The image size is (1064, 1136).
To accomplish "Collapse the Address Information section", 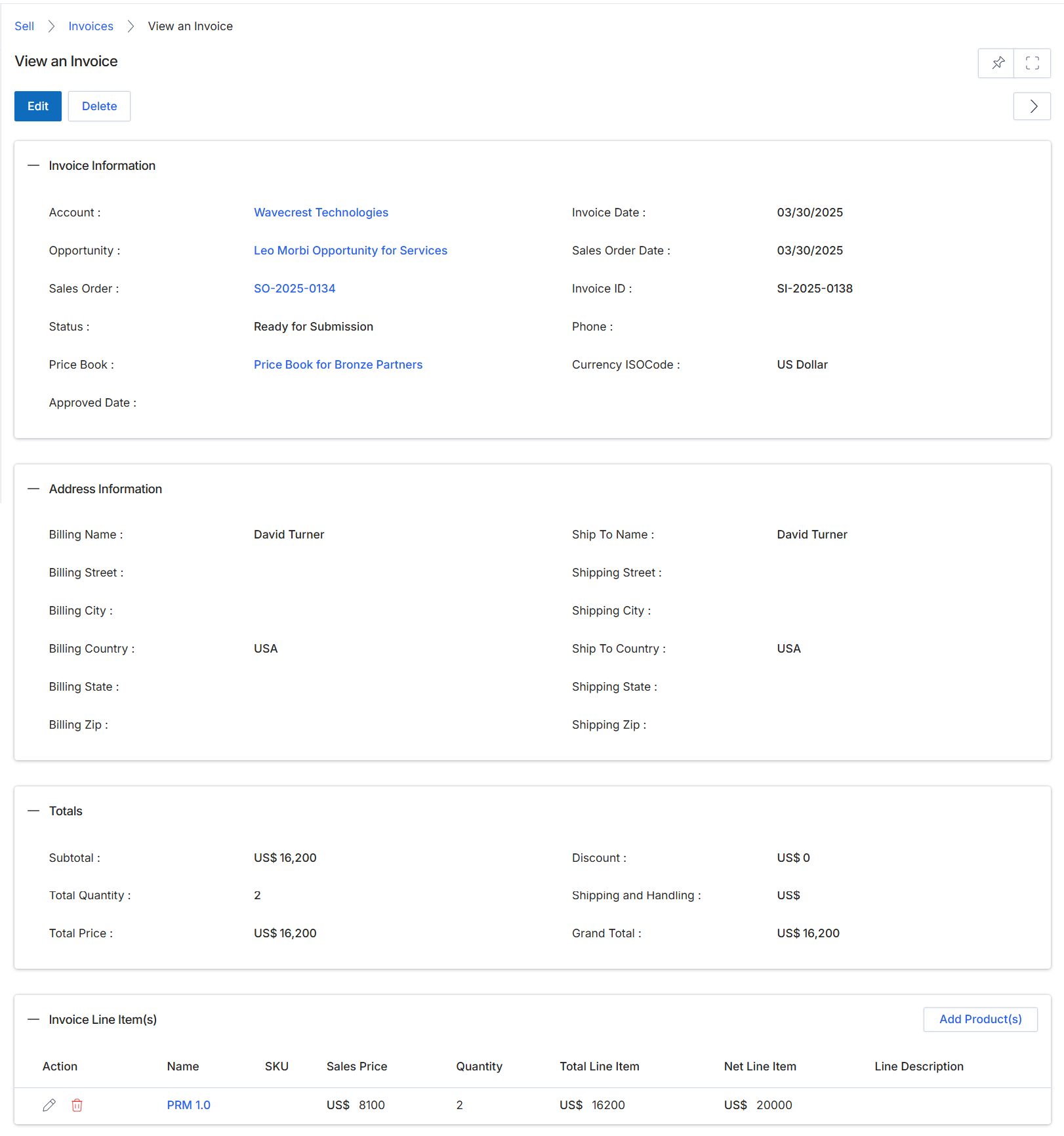I will point(33,489).
